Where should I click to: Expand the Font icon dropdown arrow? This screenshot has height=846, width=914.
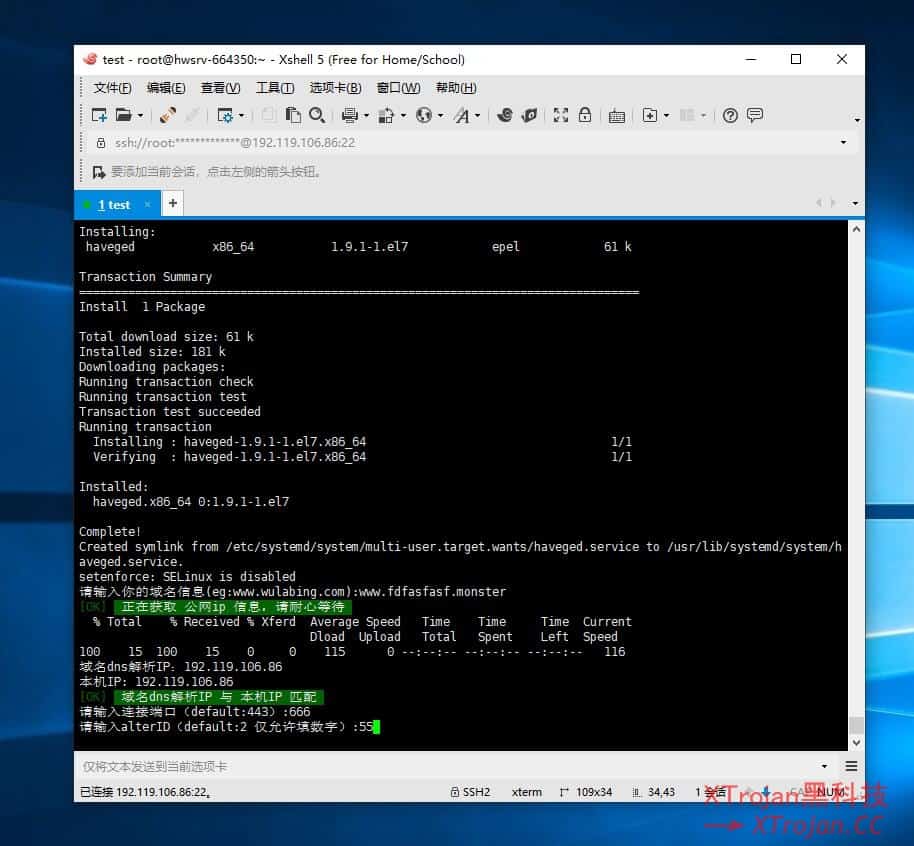[x=478, y=116]
